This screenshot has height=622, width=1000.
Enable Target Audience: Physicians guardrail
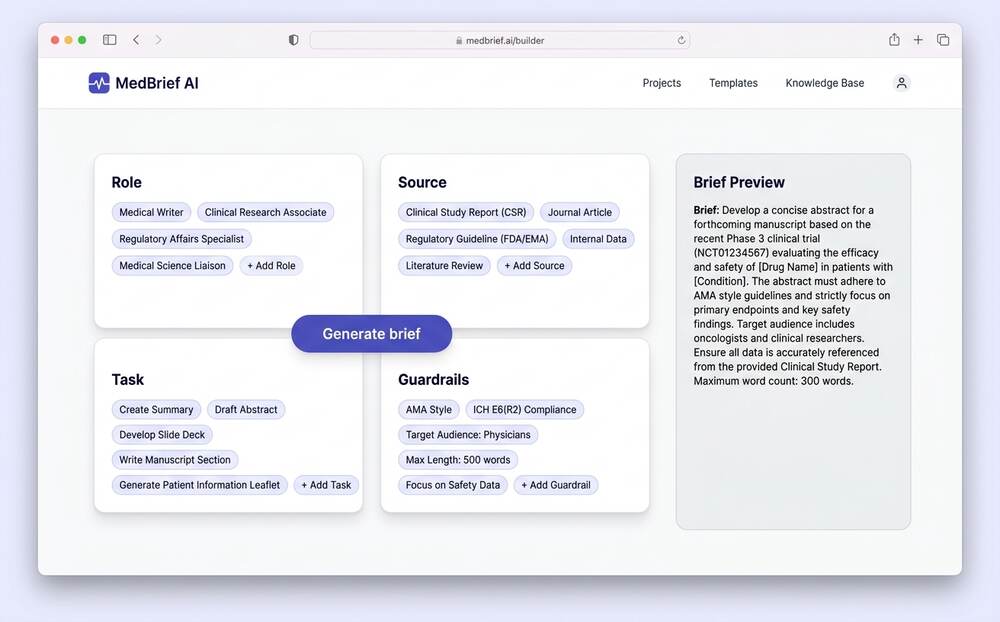[x=468, y=435]
